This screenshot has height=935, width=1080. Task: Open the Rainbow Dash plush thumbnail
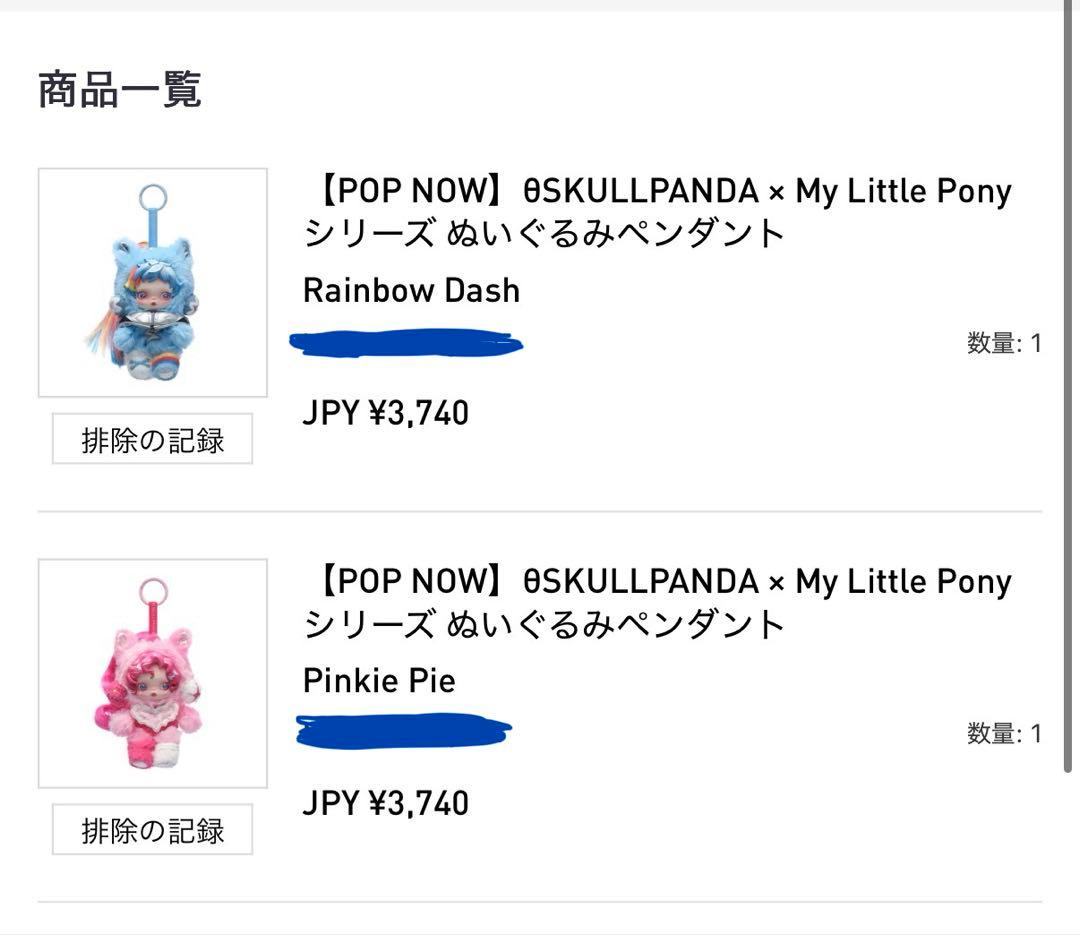(x=152, y=282)
